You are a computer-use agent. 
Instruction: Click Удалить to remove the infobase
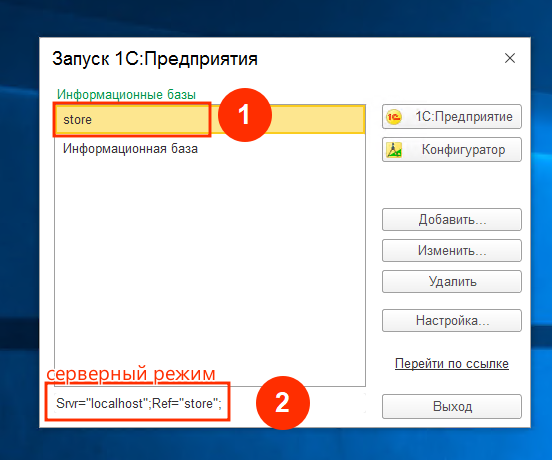[452, 282]
